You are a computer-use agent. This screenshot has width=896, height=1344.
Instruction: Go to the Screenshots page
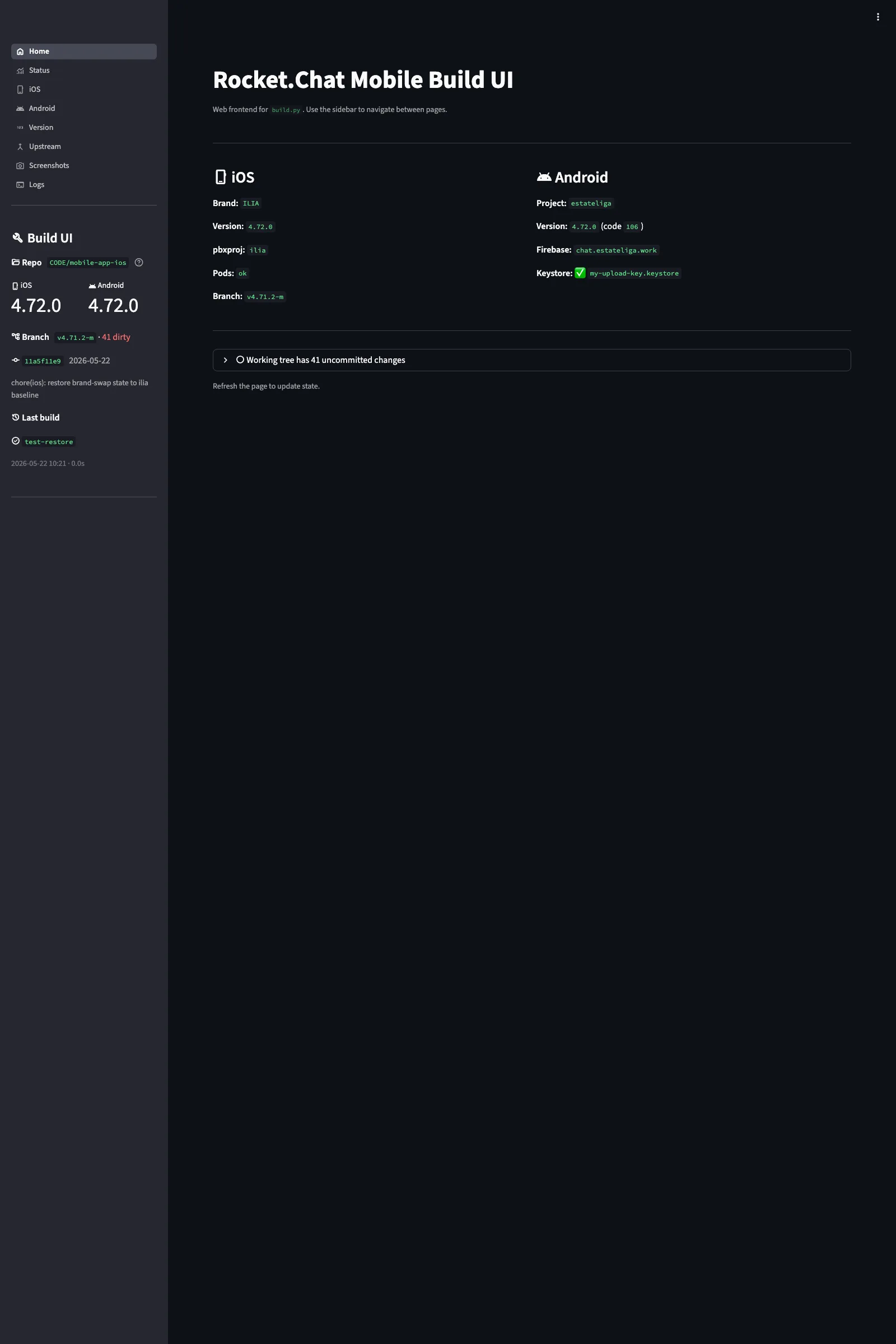point(83,166)
